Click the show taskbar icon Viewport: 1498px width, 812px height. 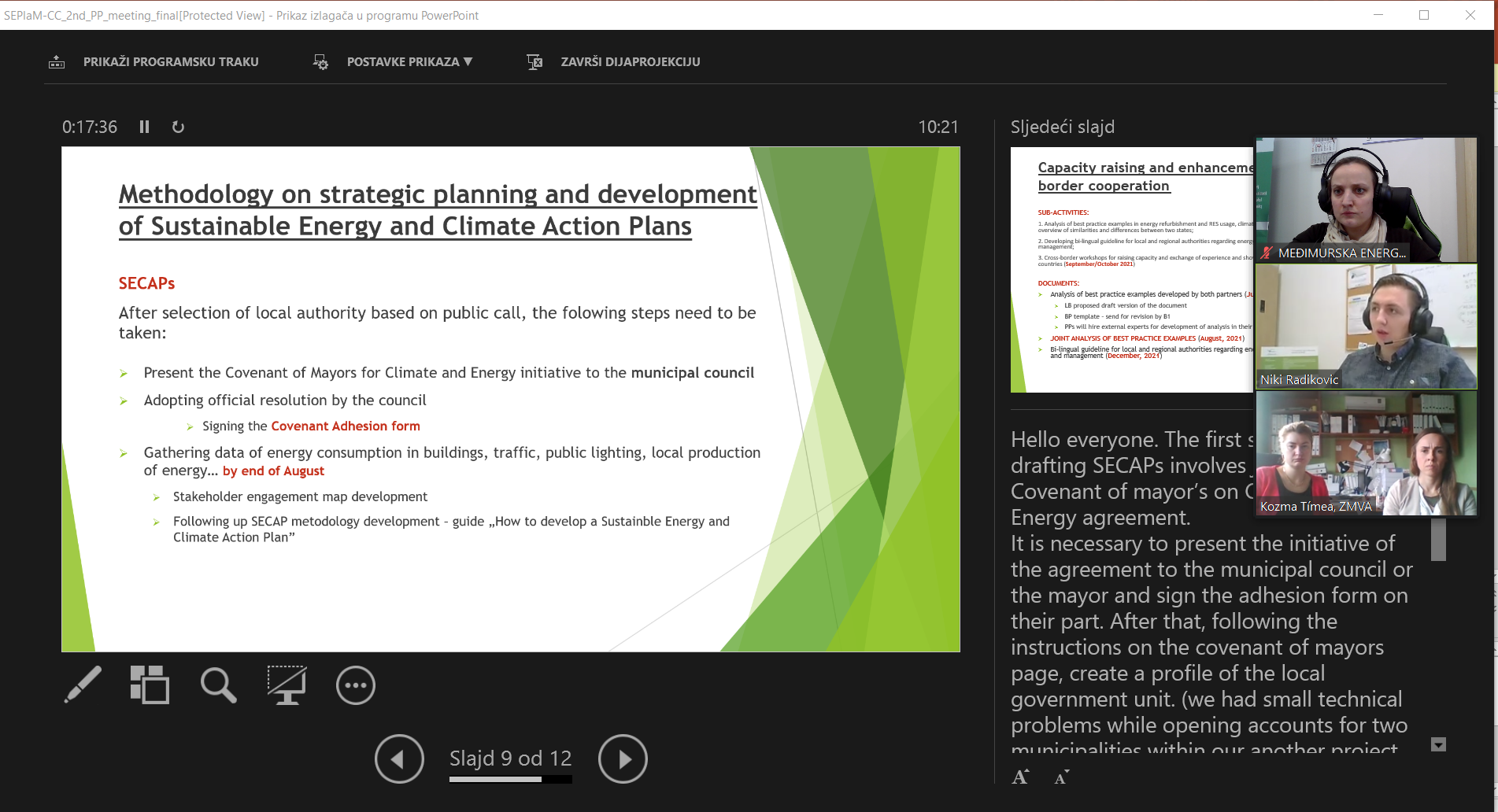coord(57,62)
